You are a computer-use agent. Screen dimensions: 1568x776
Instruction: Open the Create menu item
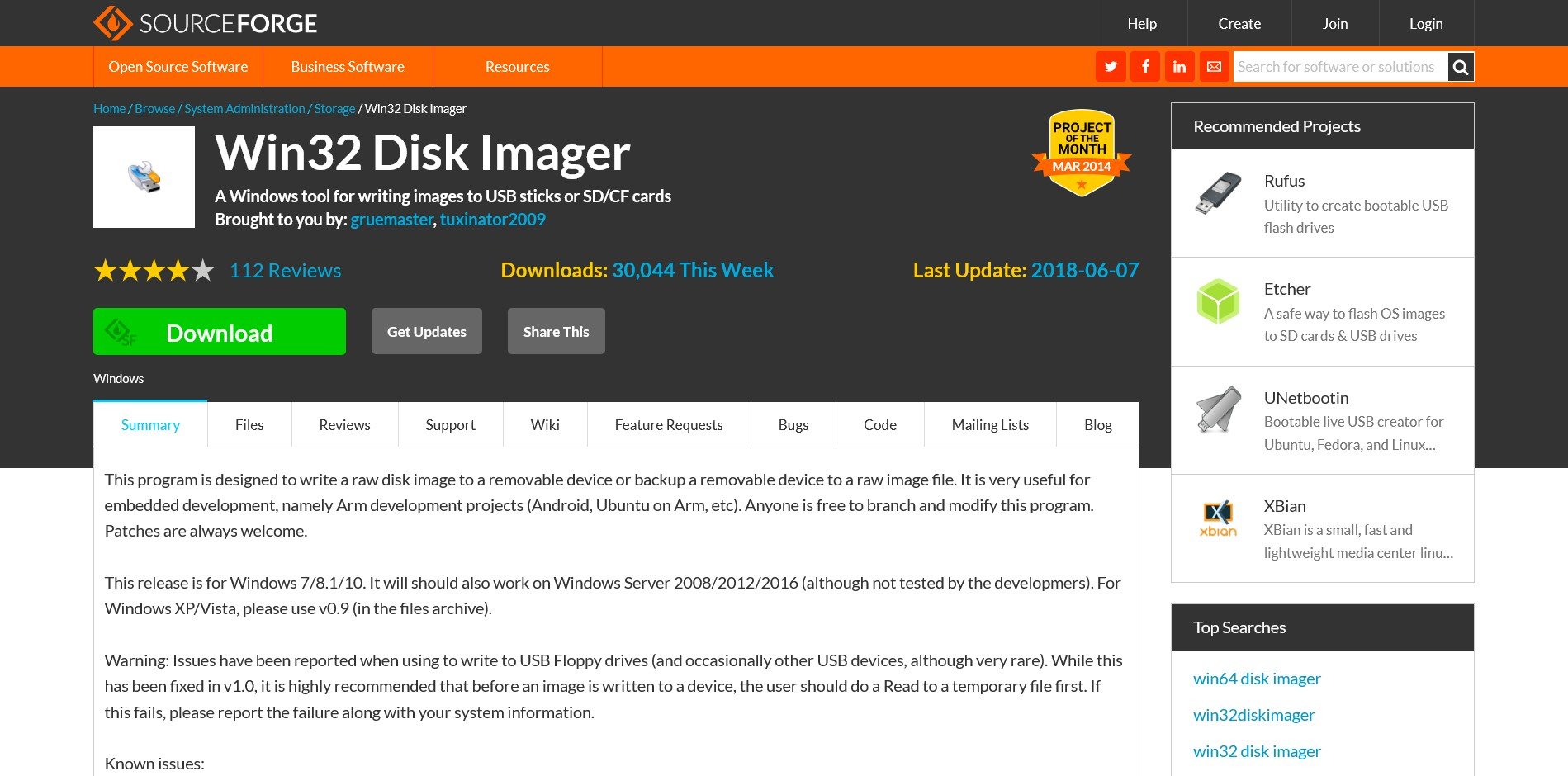(x=1239, y=23)
